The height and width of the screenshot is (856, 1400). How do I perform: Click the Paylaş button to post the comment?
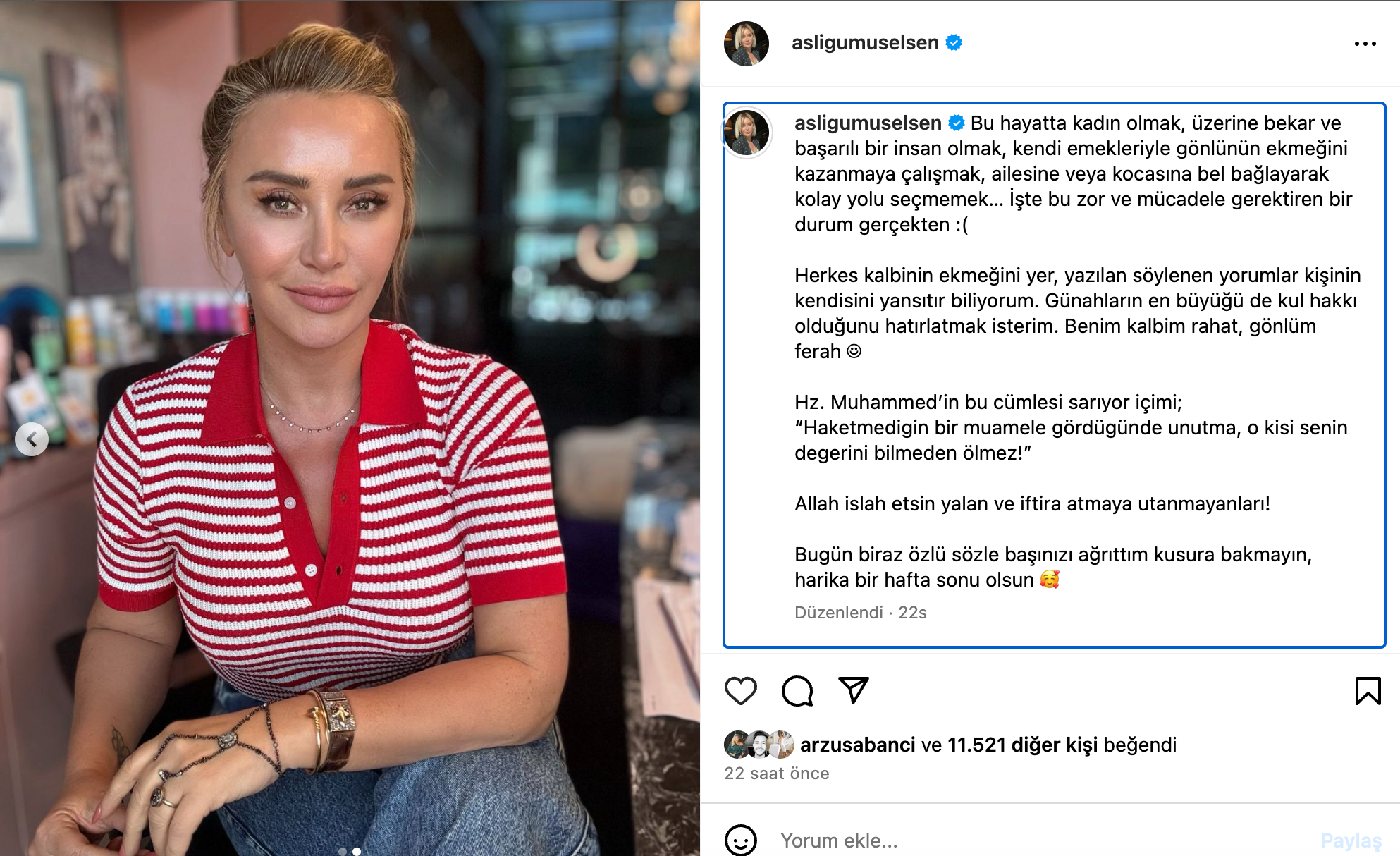1351,840
